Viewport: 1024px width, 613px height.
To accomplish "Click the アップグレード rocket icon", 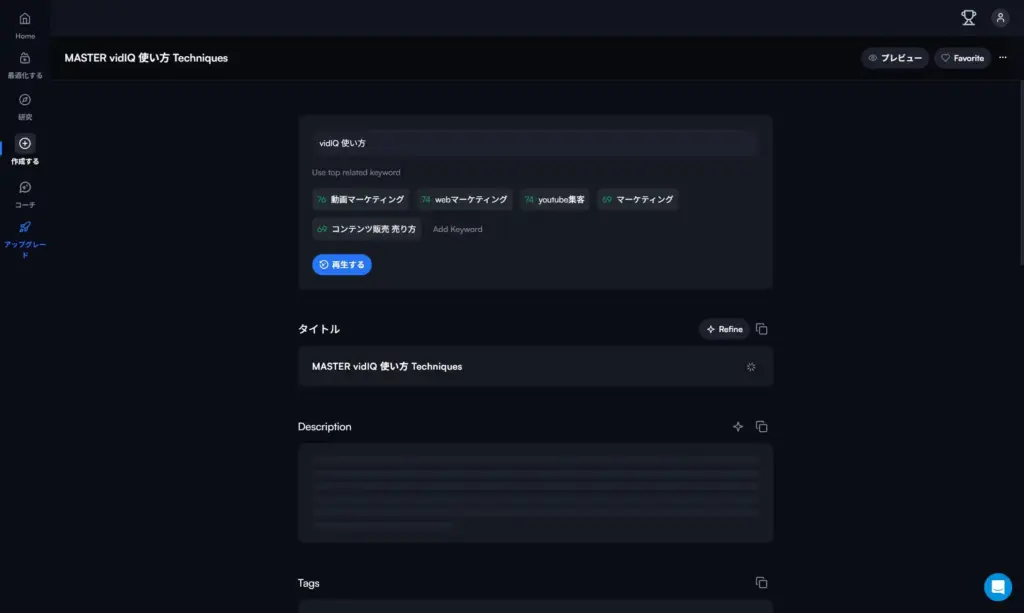I will point(25,227).
